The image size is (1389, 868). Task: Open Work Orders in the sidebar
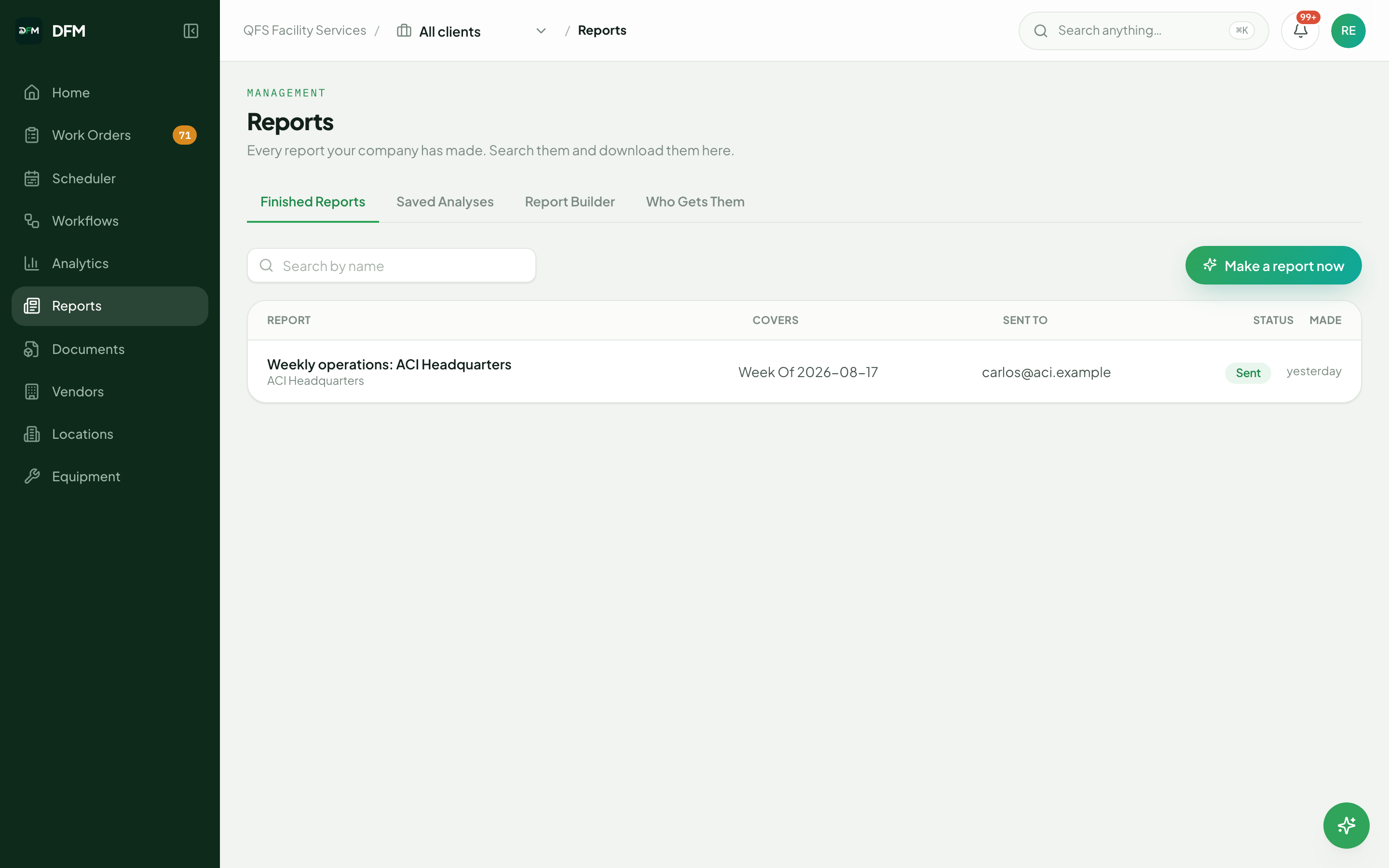point(109,135)
